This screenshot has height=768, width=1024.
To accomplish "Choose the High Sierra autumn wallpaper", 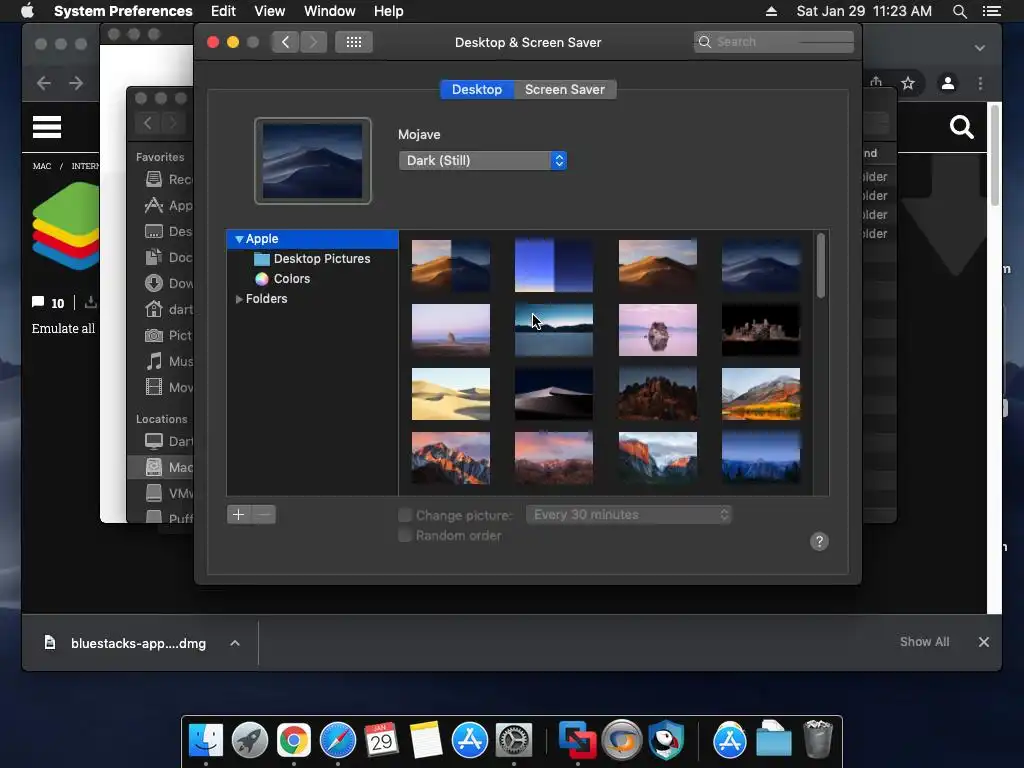I will point(761,394).
